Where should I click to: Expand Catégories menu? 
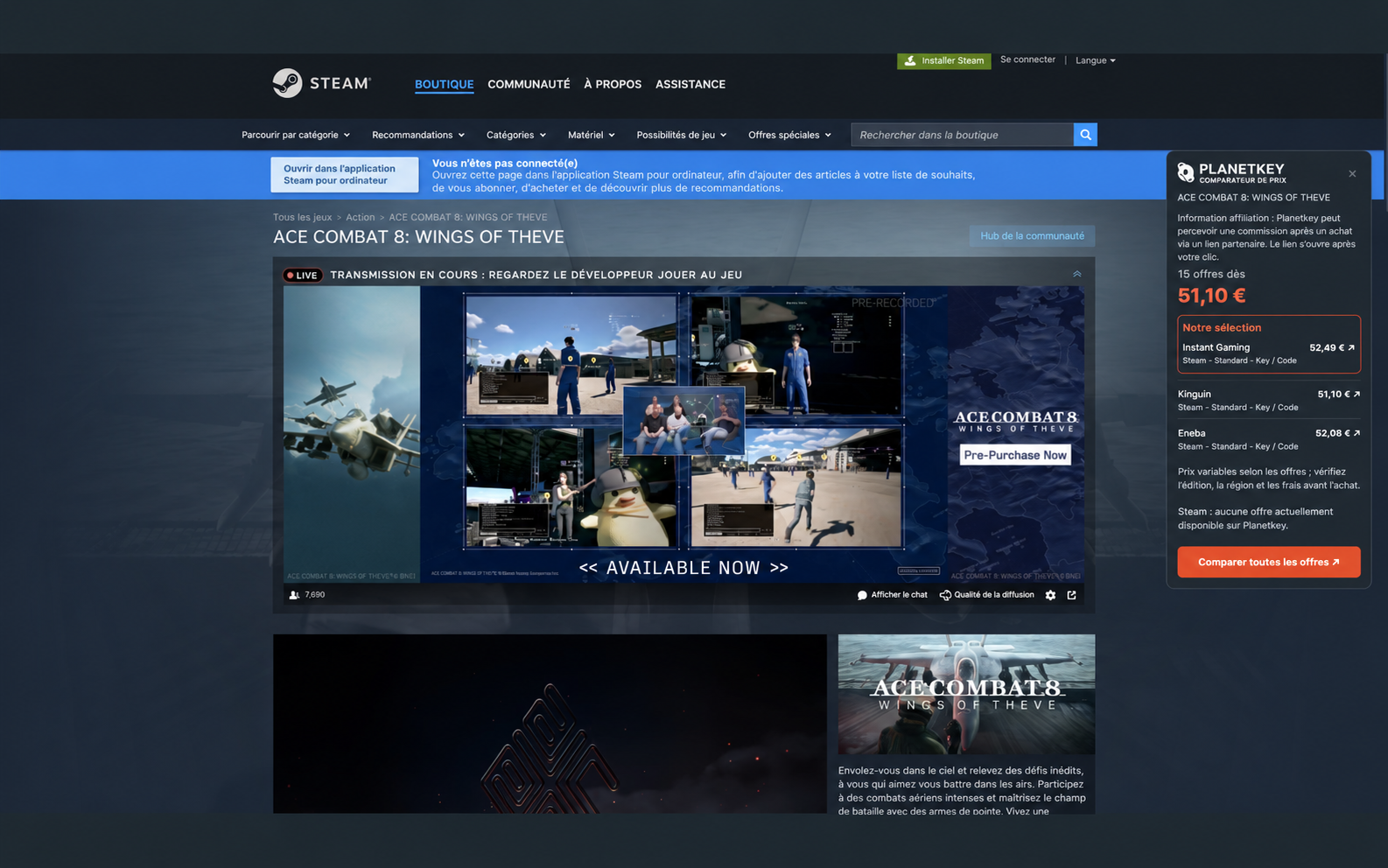[516, 135]
